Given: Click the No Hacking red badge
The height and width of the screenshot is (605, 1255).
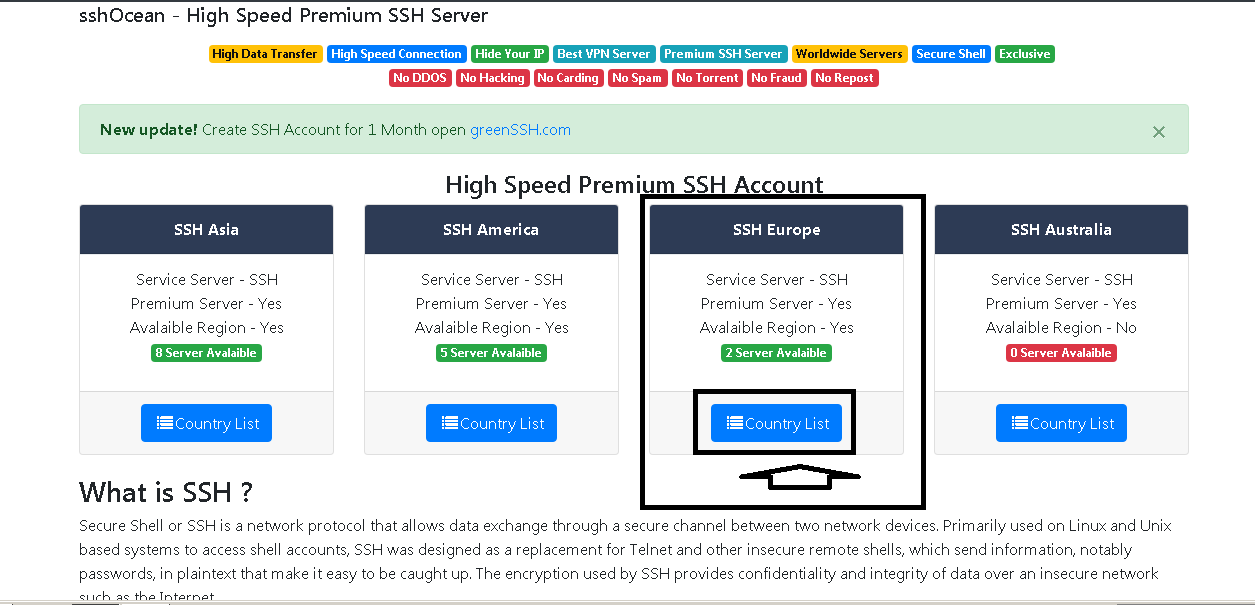Looking at the screenshot, I should point(492,78).
